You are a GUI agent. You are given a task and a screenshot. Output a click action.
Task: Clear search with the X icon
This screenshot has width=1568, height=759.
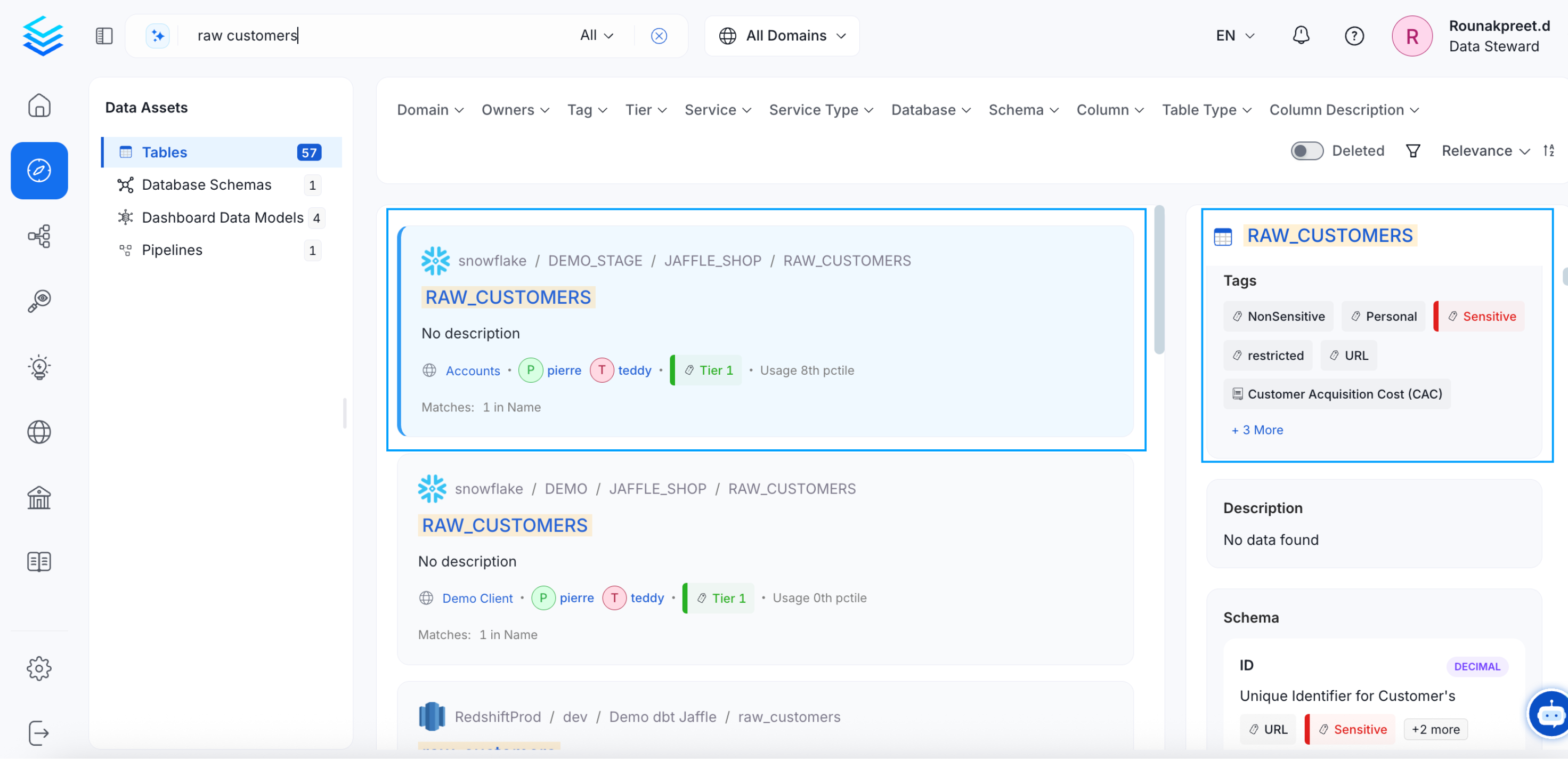click(659, 36)
